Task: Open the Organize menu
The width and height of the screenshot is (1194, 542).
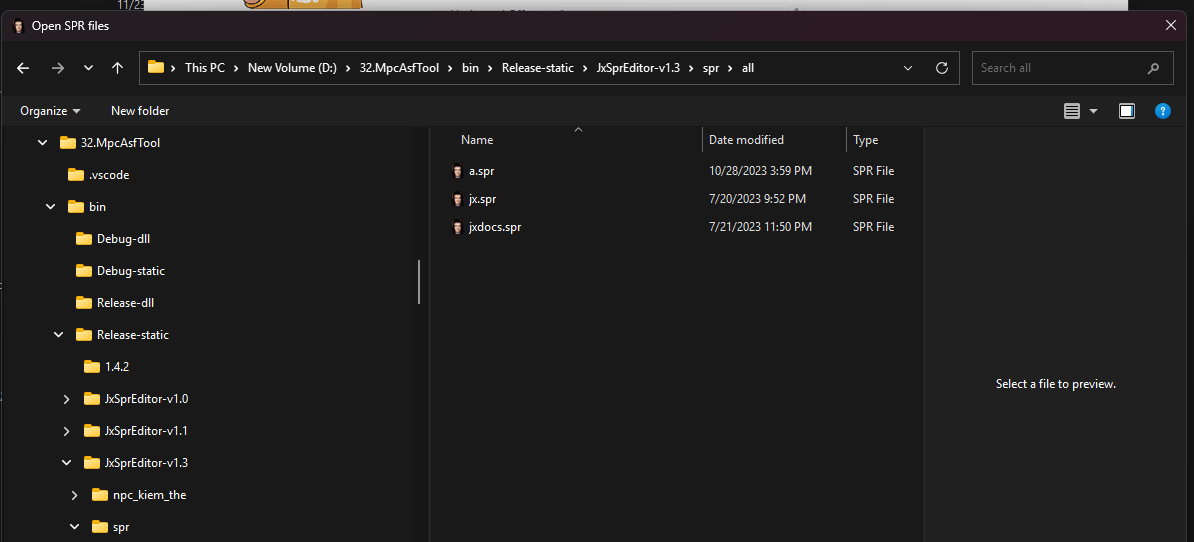Action: [x=50, y=111]
